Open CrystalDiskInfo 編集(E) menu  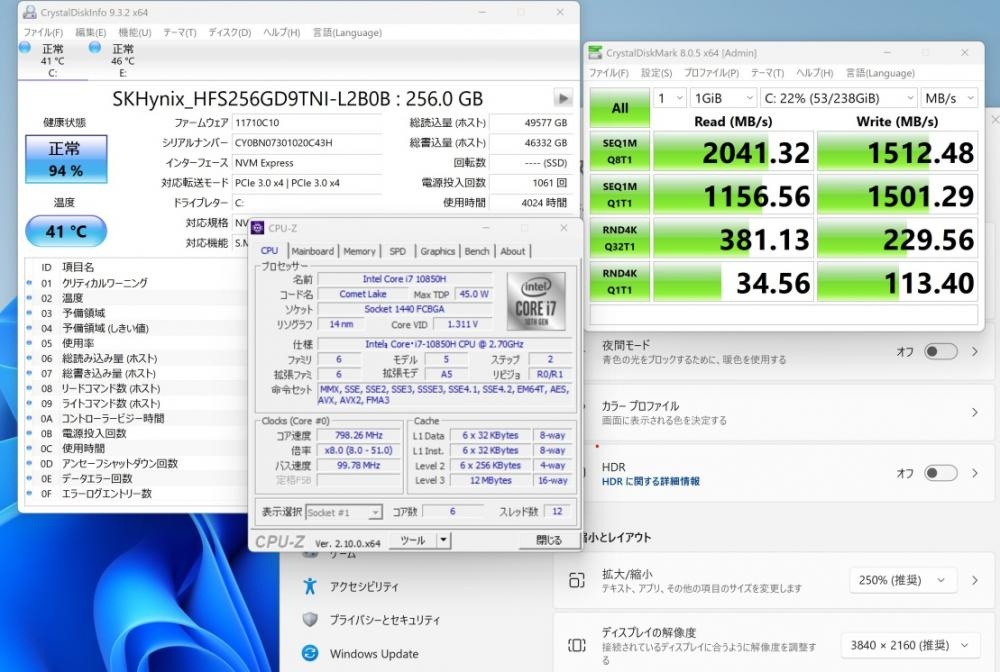pyautogui.click(x=91, y=33)
